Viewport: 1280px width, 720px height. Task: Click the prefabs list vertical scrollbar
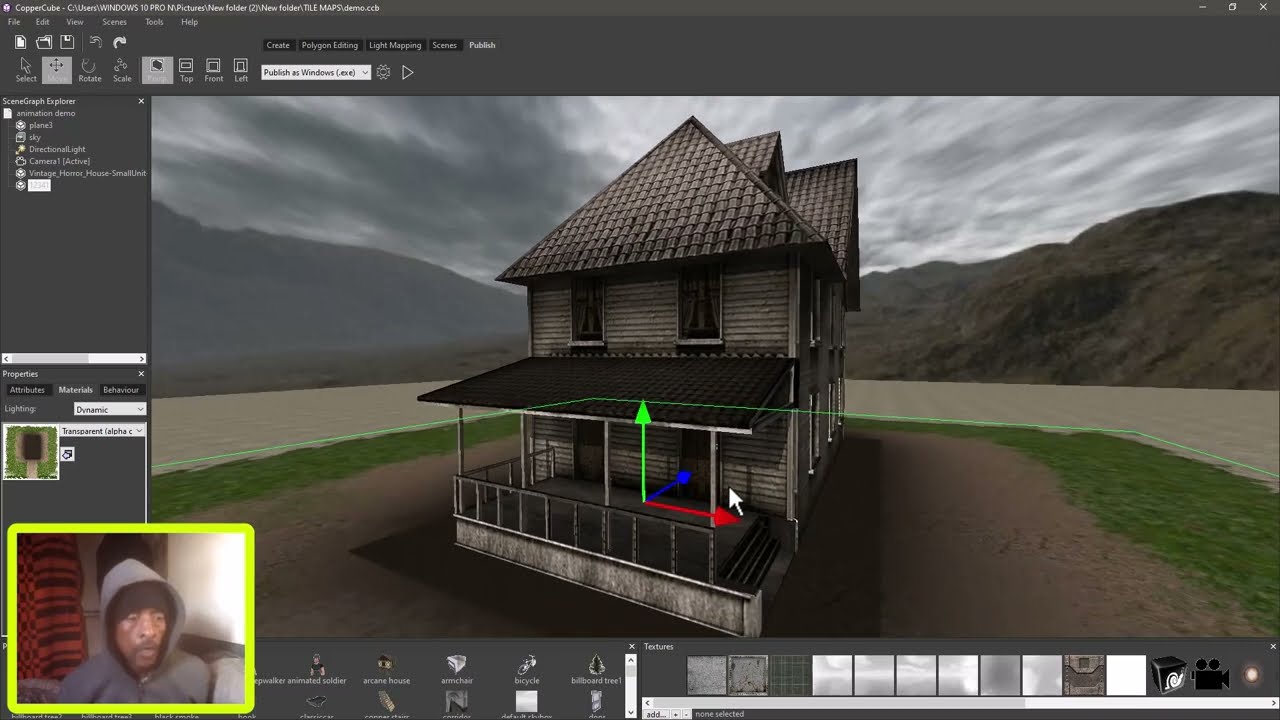[631, 685]
